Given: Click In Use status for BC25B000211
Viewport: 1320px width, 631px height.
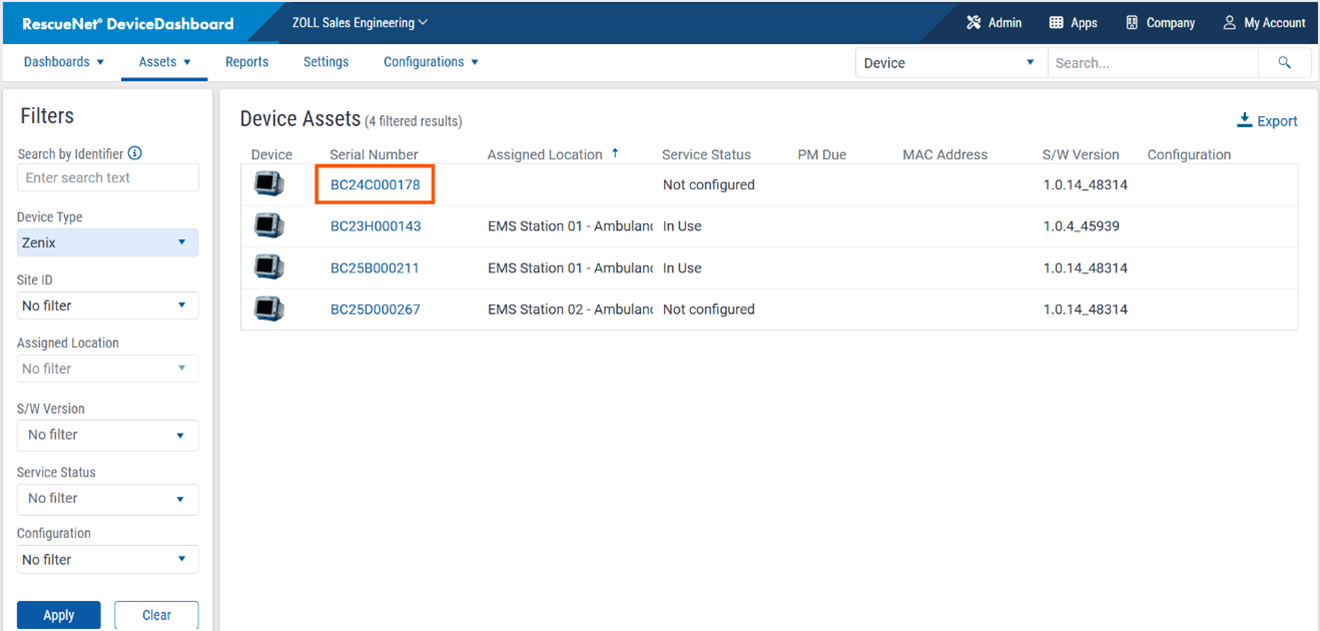Looking at the screenshot, I should pyautogui.click(x=682, y=268).
